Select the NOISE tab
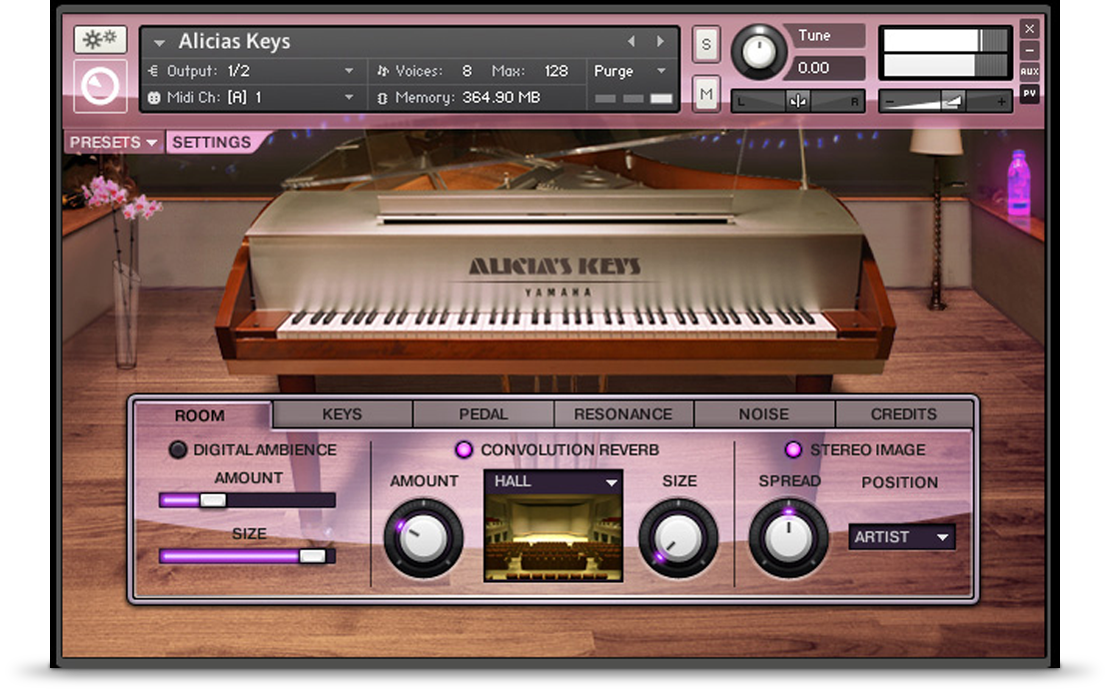Viewport: 1110px width, 693px height. [764, 414]
